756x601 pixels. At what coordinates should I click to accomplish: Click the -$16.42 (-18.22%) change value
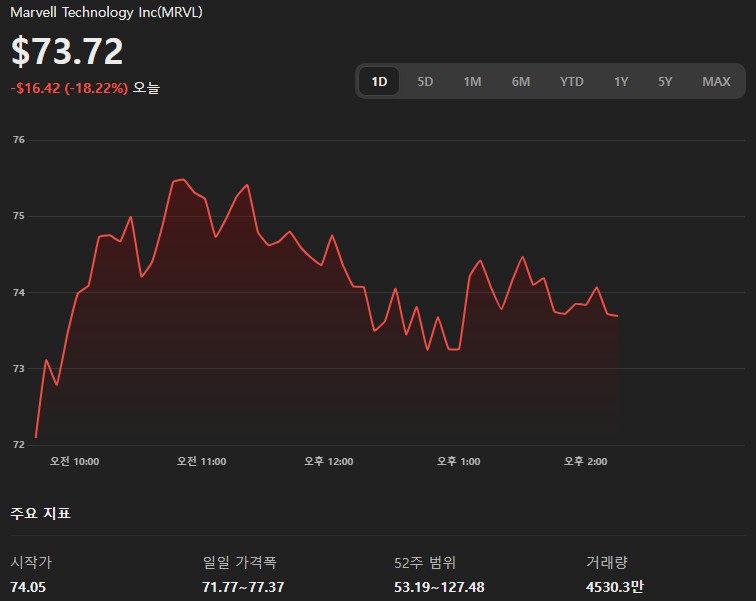pos(69,88)
